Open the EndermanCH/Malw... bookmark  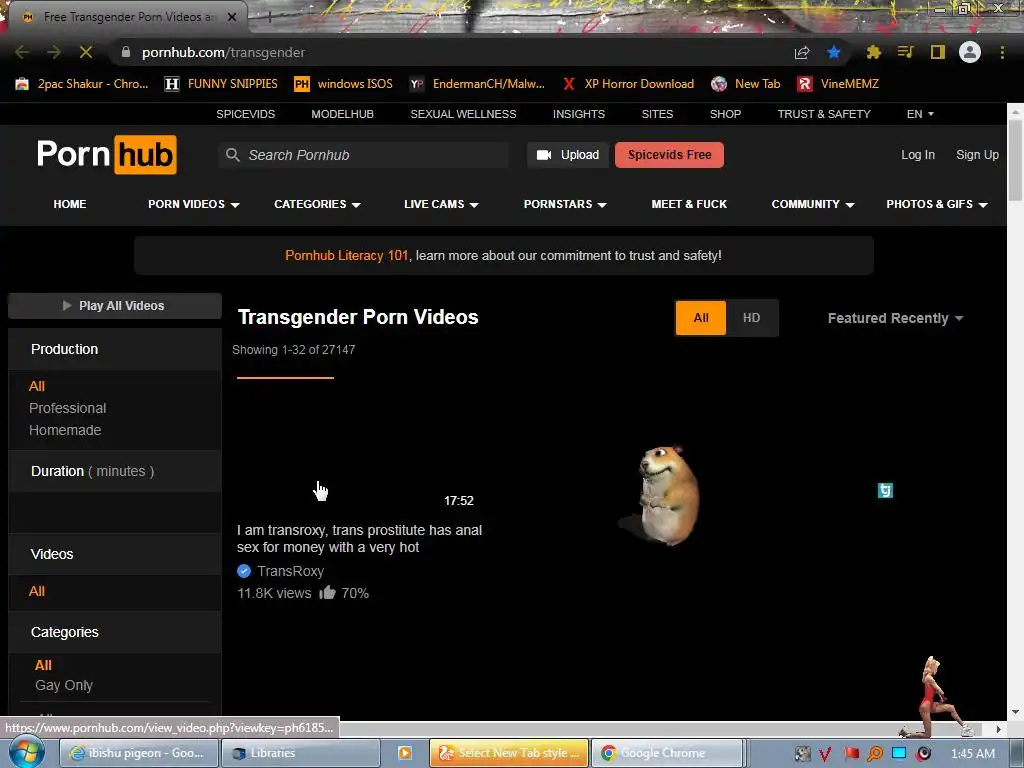(x=477, y=84)
